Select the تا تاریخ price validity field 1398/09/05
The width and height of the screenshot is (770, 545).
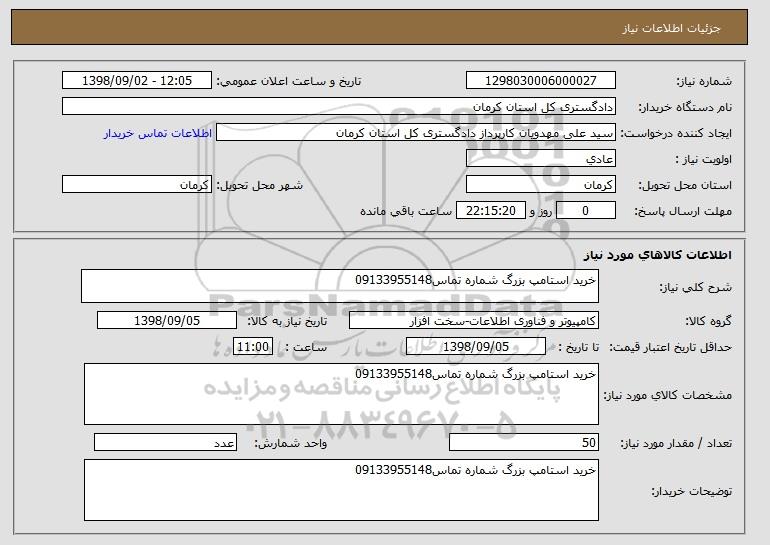(476, 347)
